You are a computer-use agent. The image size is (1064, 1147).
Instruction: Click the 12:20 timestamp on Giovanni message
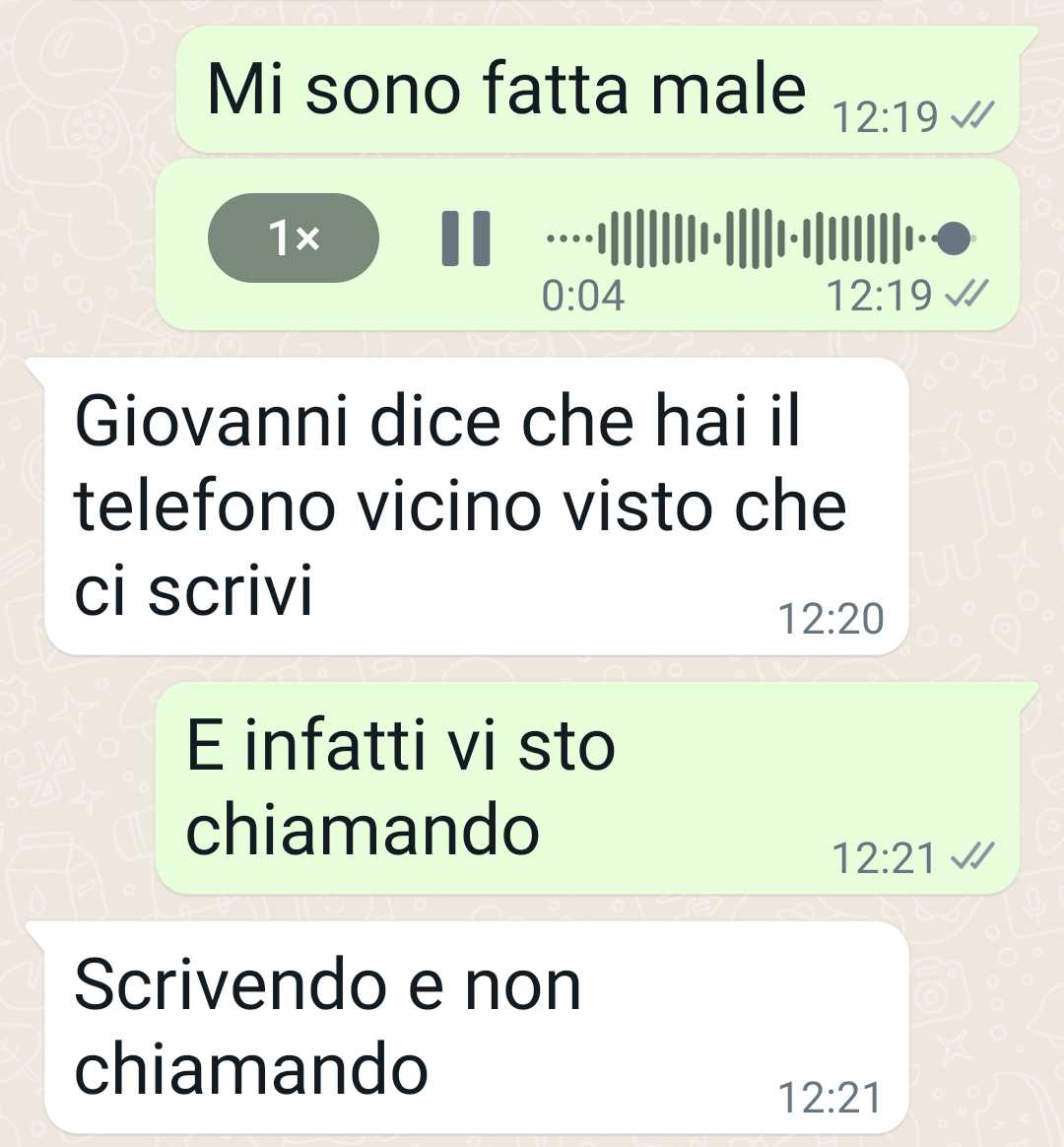pyautogui.click(x=831, y=619)
